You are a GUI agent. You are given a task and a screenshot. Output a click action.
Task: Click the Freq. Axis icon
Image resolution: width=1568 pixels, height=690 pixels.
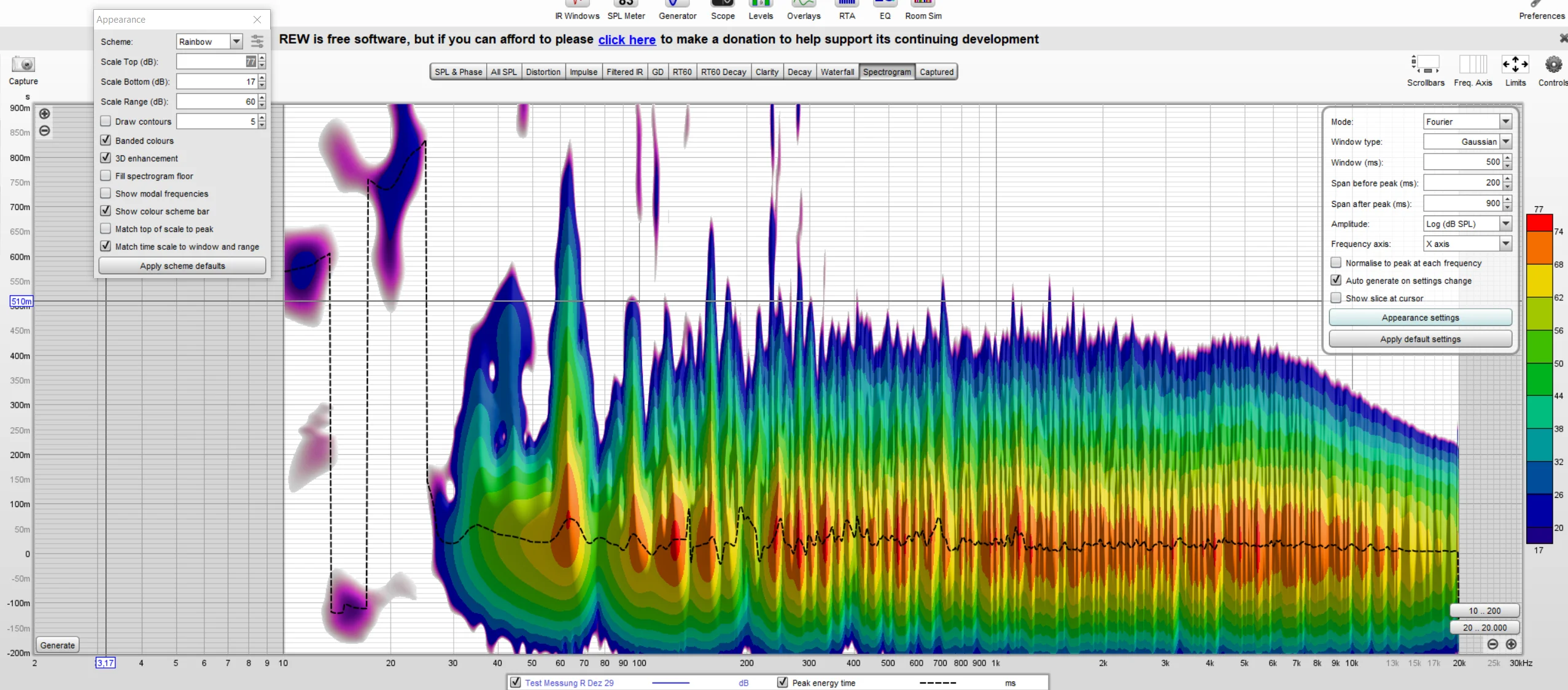coord(1473,64)
